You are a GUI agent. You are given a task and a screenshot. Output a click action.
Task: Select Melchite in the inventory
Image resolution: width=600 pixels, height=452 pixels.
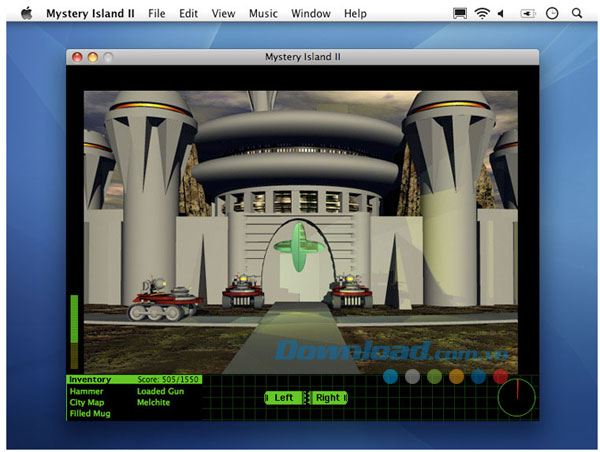click(153, 402)
